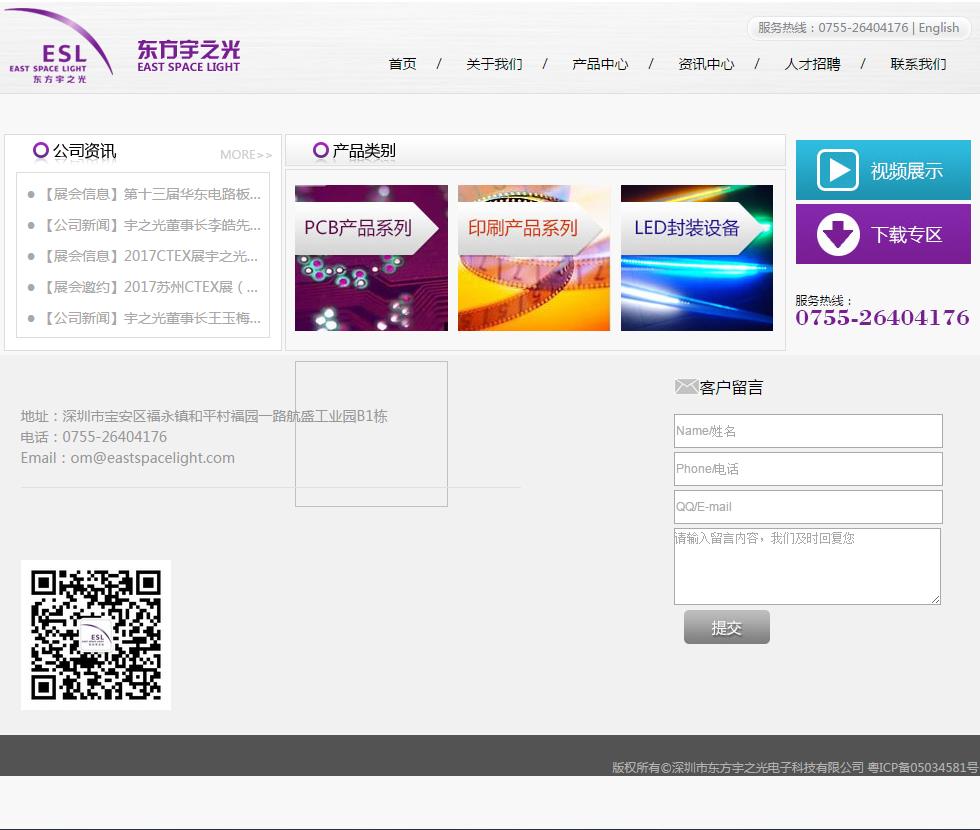Click the purple circle icon beside 公司资讯
This screenshot has width=980, height=830.
click(41, 151)
